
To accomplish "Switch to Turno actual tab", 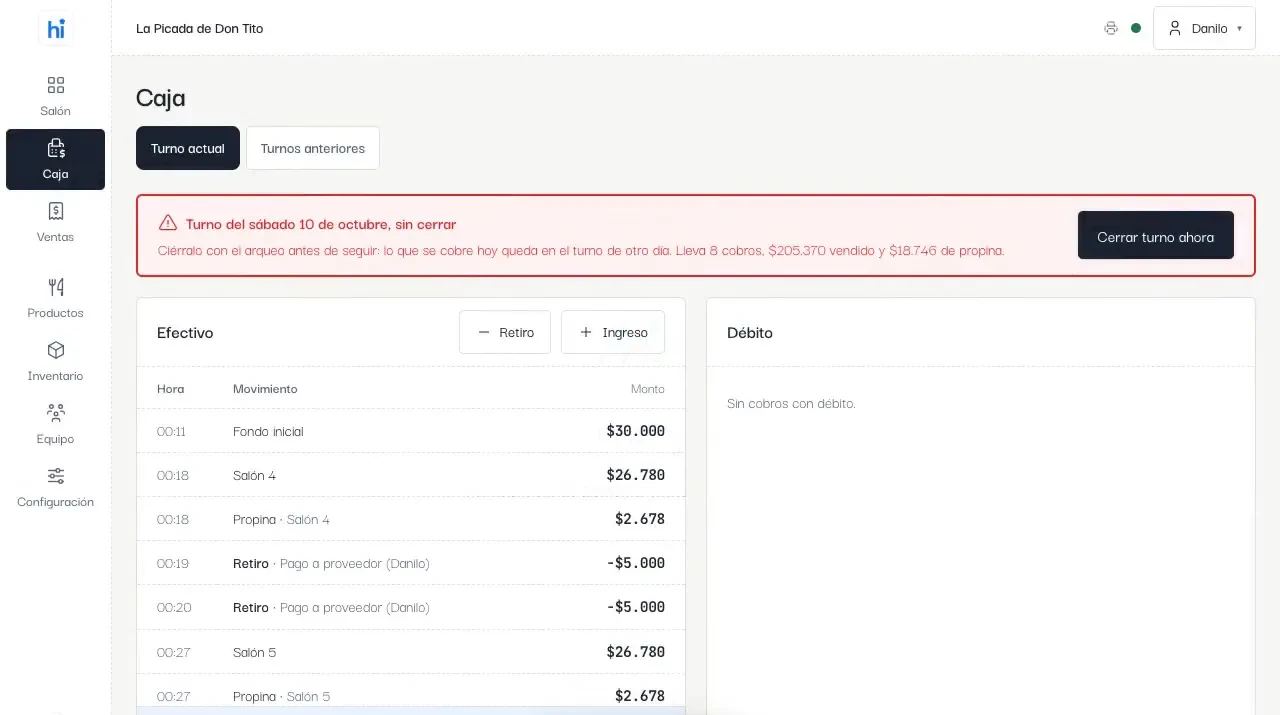I will click(x=188, y=148).
